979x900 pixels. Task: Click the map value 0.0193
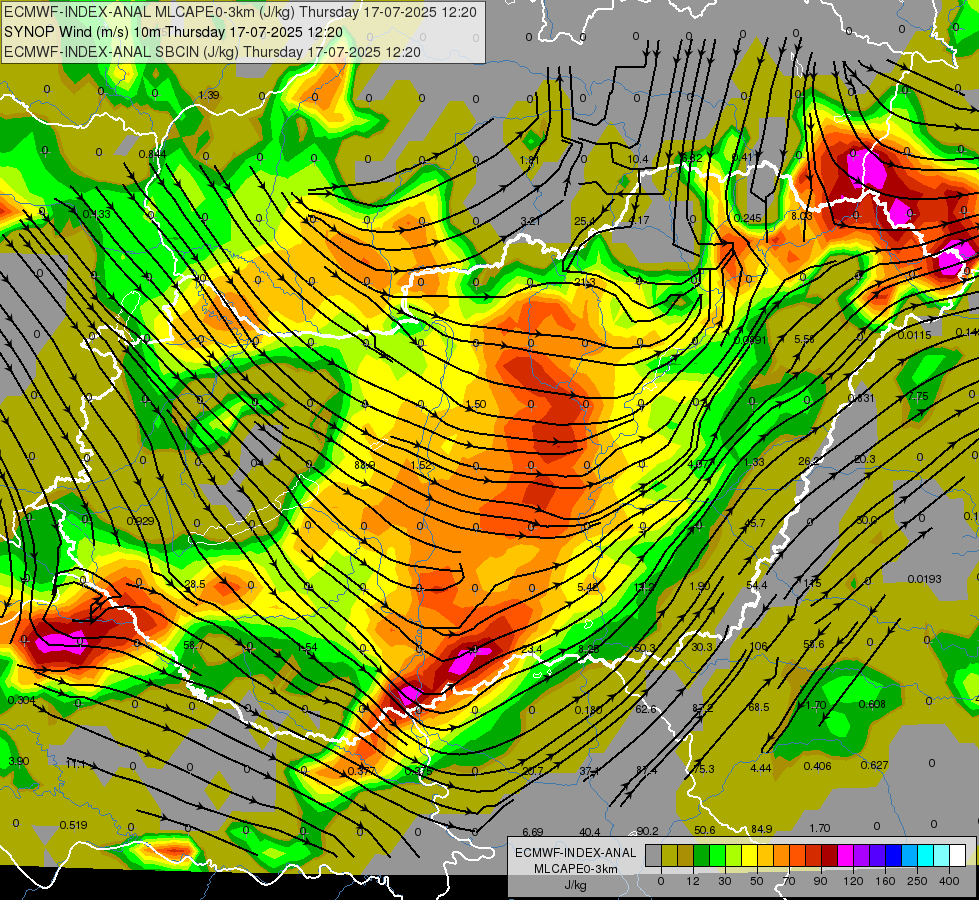[925, 579]
